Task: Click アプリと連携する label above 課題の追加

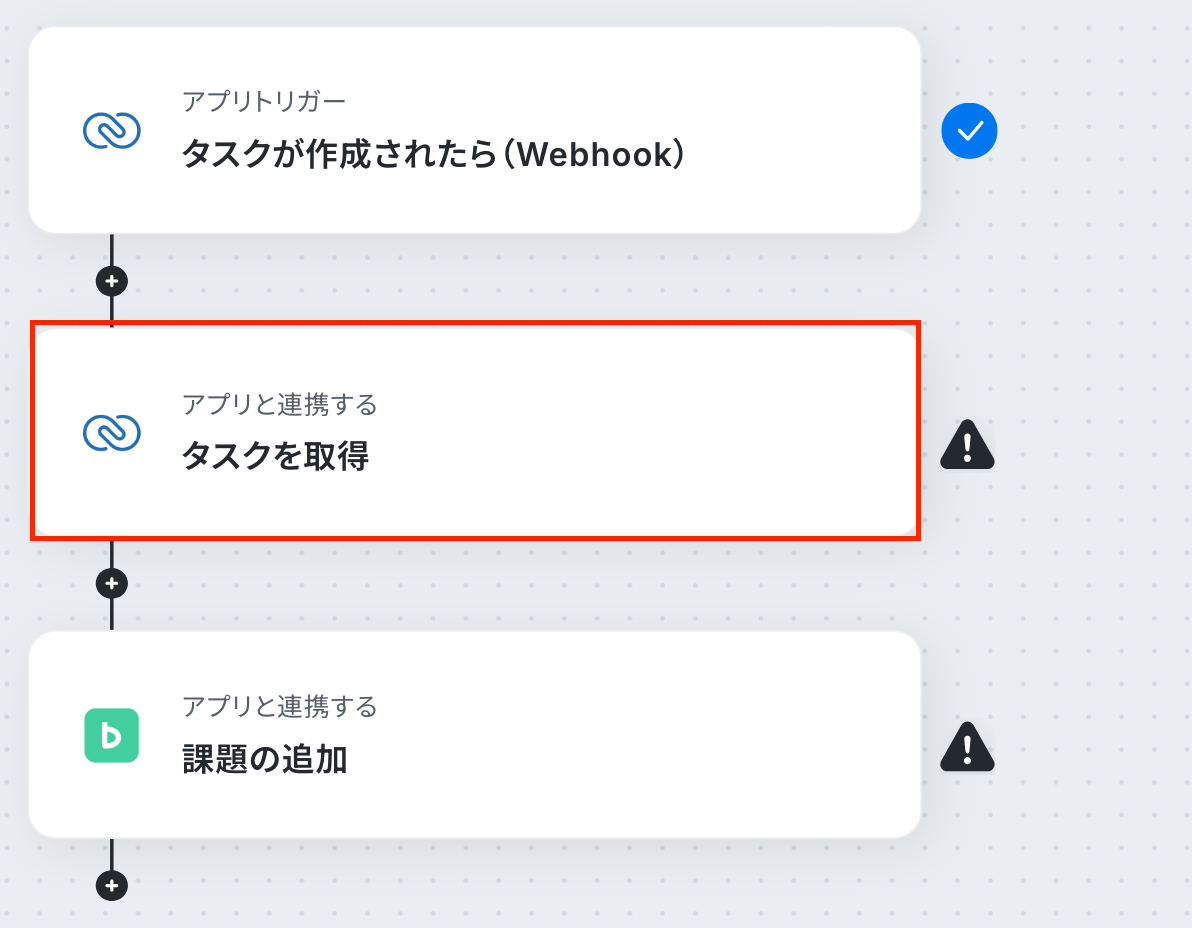Action: click(280, 707)
